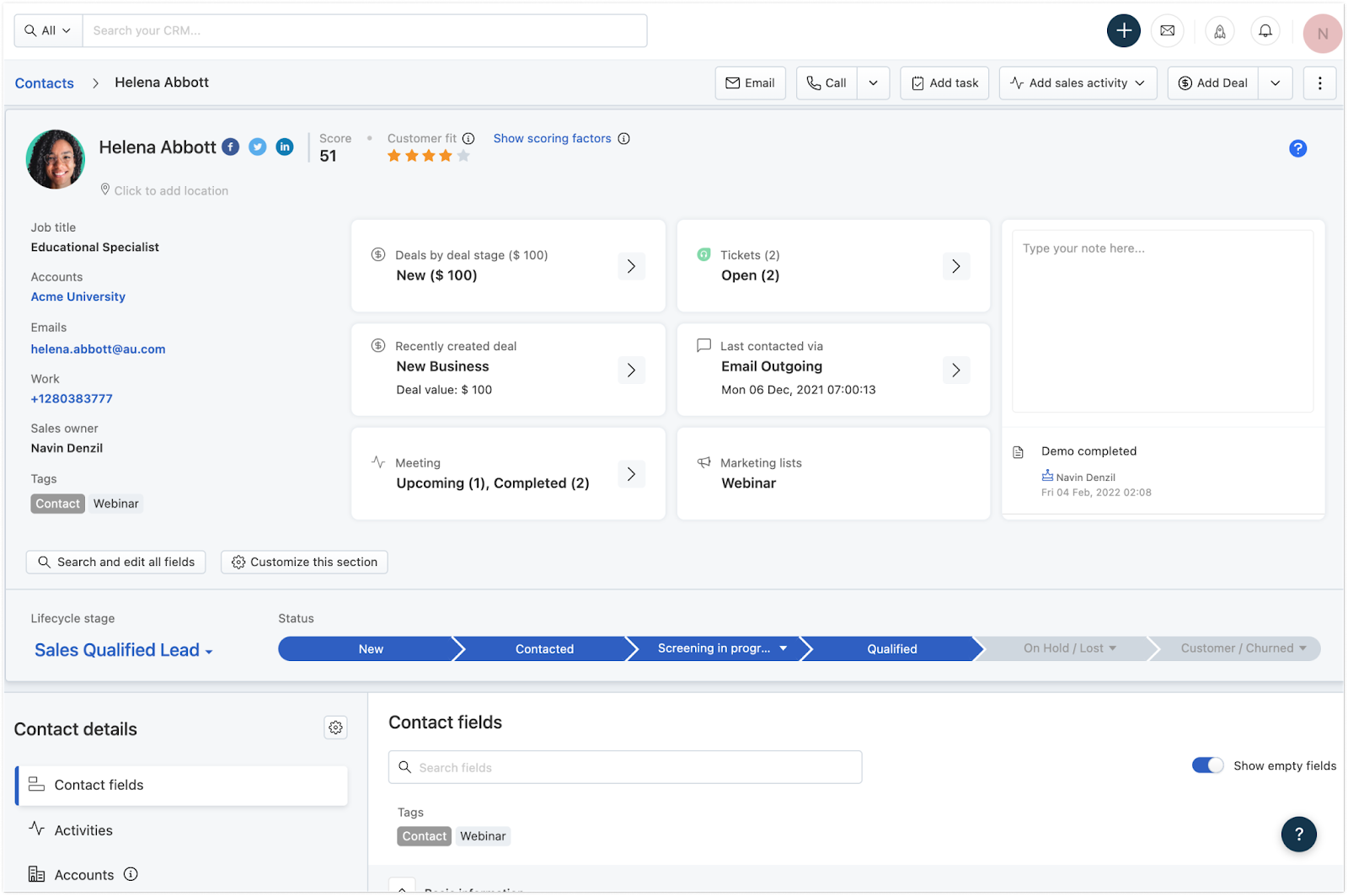Screen dimensions: 1348x896
Task: Open the notifications bell icon
Action: 1265,31
